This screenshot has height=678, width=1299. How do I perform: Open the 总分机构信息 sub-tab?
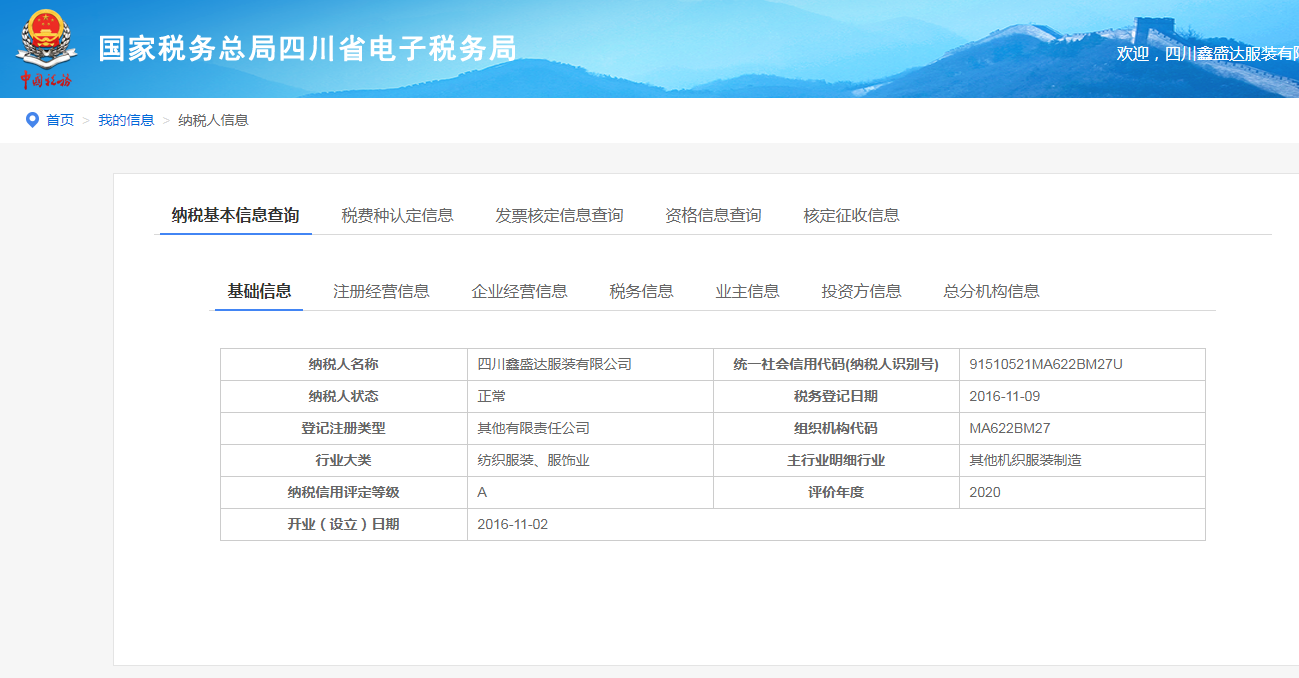[991, 291]
